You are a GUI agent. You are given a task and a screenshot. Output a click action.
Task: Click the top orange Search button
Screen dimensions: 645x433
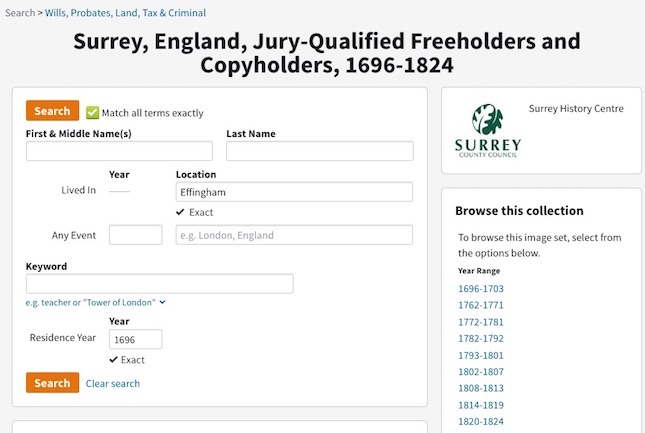point(52,111)
